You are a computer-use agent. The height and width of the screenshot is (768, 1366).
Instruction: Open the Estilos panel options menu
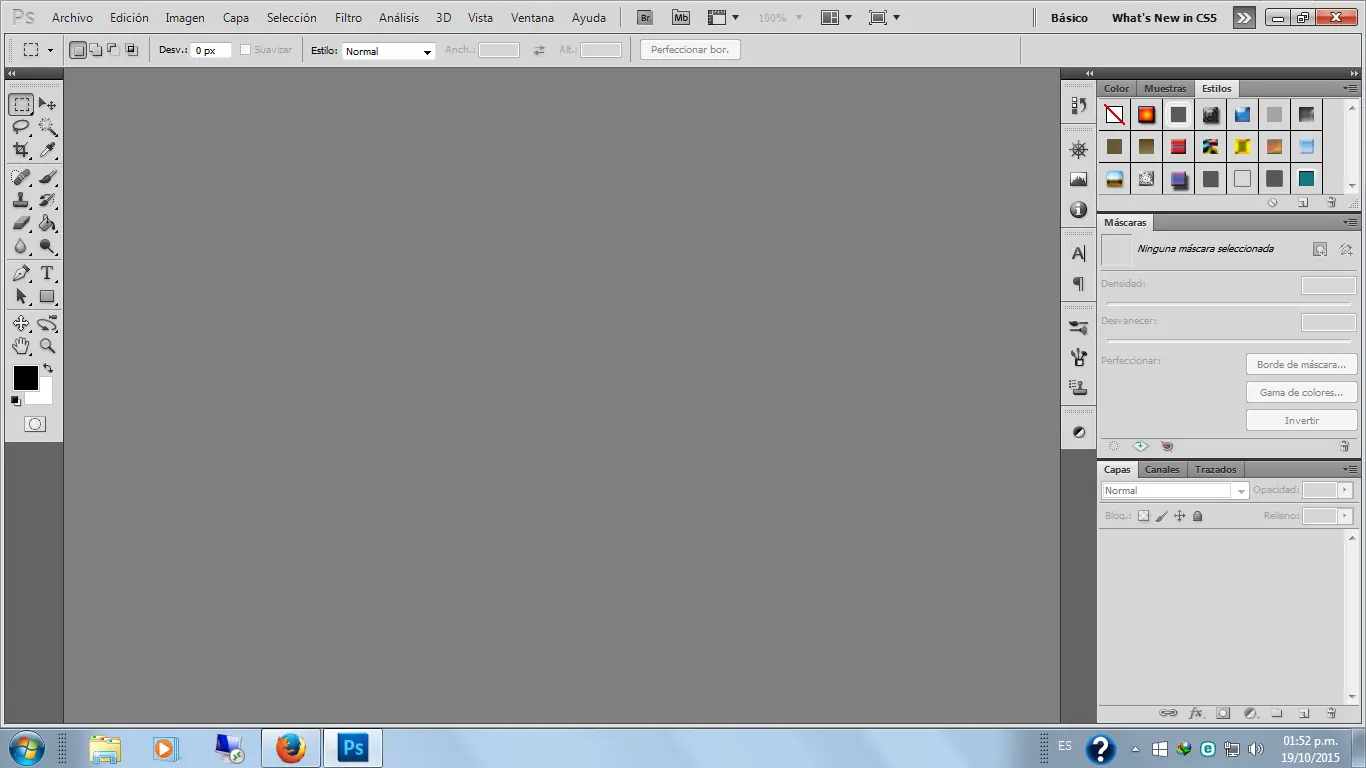click(x=1350, y=88)
